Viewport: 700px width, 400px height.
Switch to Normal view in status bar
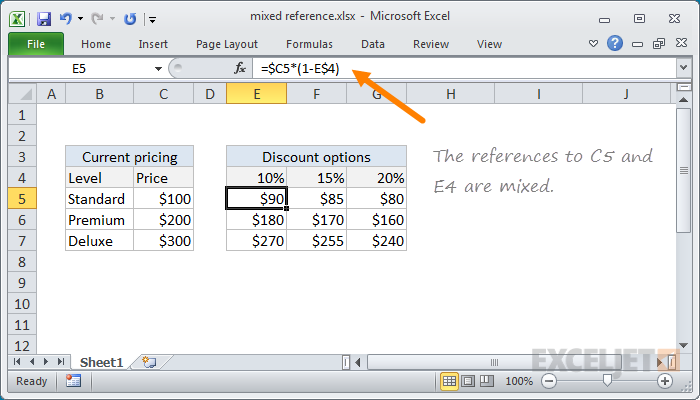point(449,381)
